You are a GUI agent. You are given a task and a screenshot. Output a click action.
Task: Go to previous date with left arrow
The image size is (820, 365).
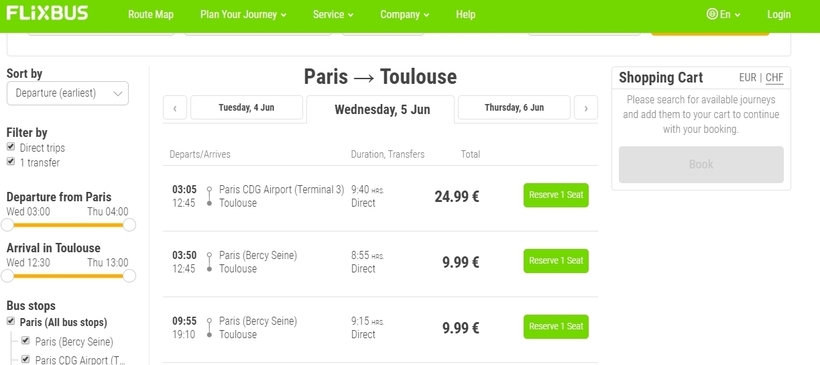pyautogui.click(x=175, y=108)
